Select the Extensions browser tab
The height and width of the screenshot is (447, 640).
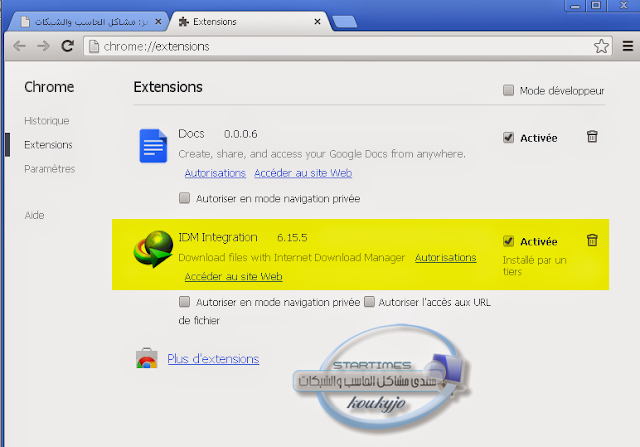click(249, 22)
